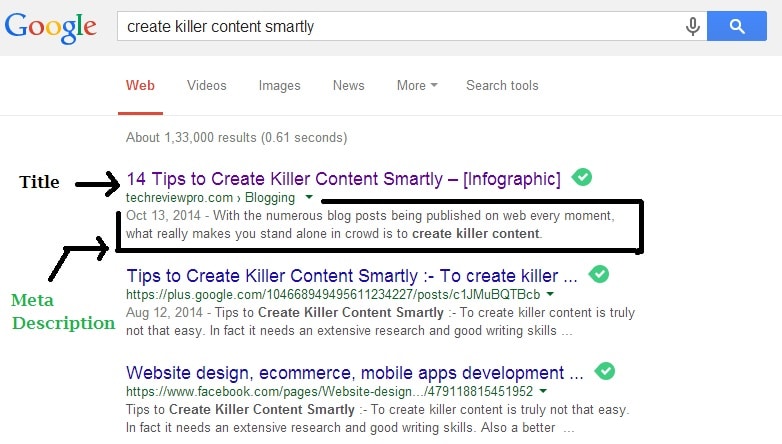This screenshot has width=782, height=444.
Task: Click green checkmark beside 14 Tips result
Action: 582,177
